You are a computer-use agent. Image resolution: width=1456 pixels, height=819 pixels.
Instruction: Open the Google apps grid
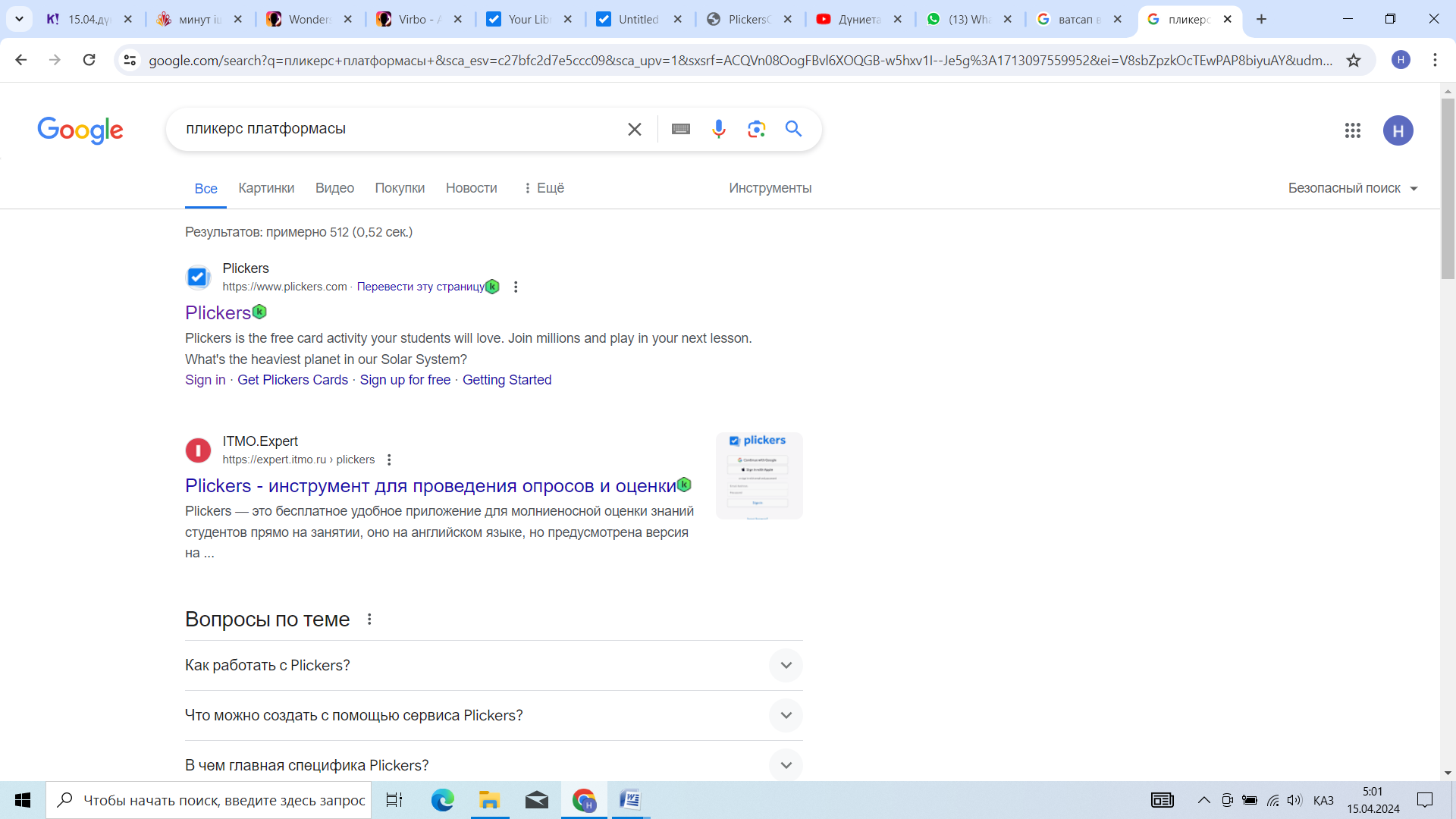click(1352, 130)
